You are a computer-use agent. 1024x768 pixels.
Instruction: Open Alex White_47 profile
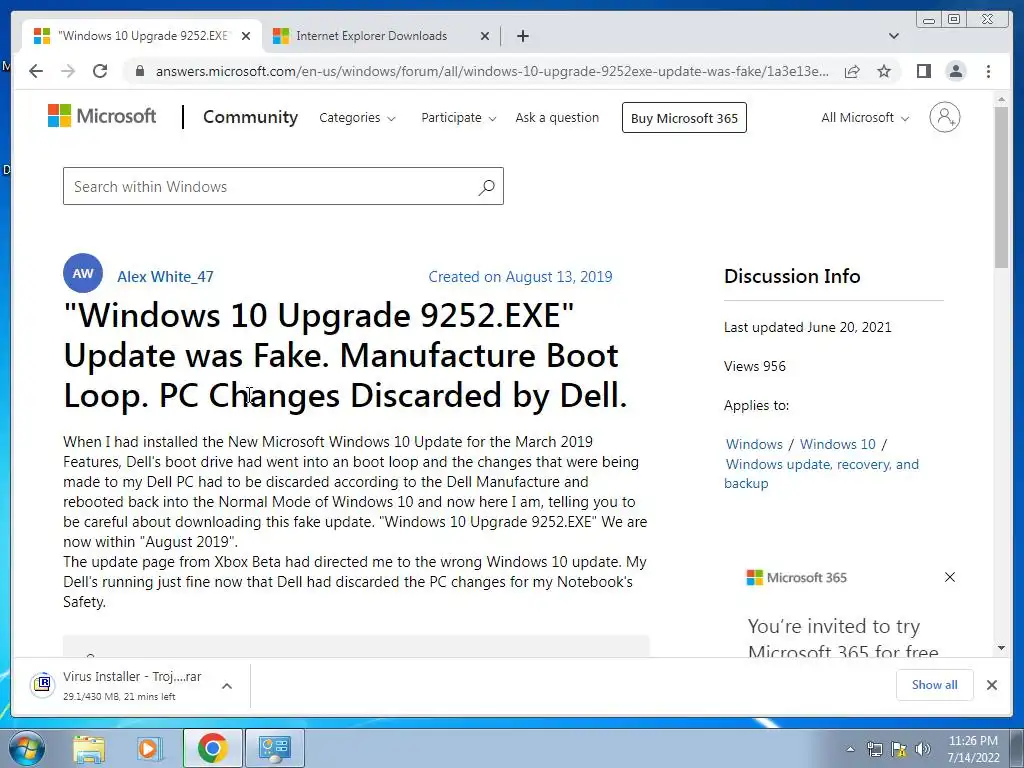(165, 277)
